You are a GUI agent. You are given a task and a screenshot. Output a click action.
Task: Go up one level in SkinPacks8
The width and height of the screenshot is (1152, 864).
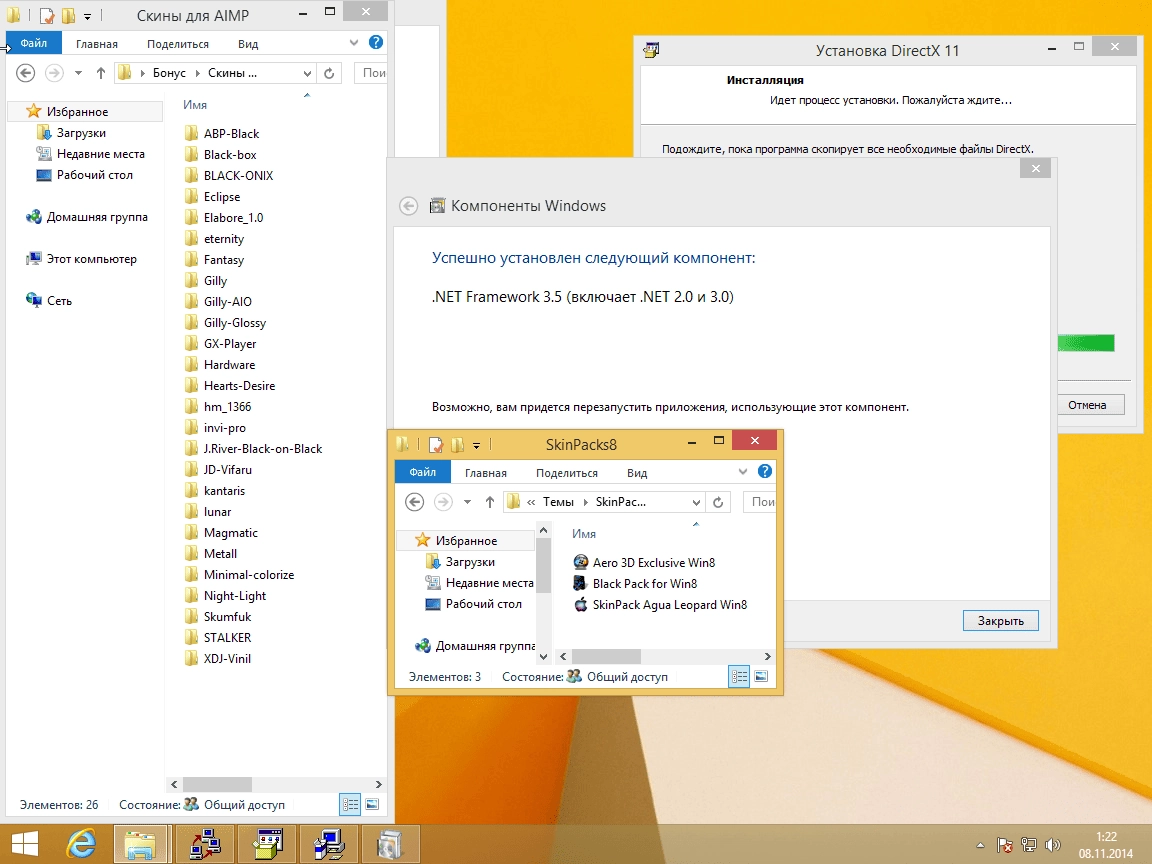pyautogui.click(x=489, y=502)
